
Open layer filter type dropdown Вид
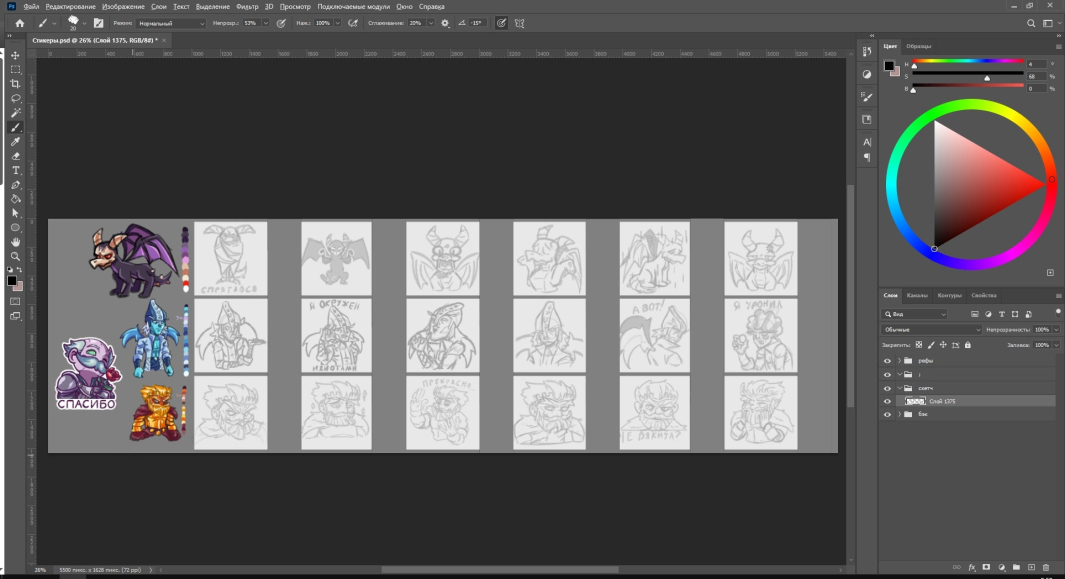click(x=915, y=314)
